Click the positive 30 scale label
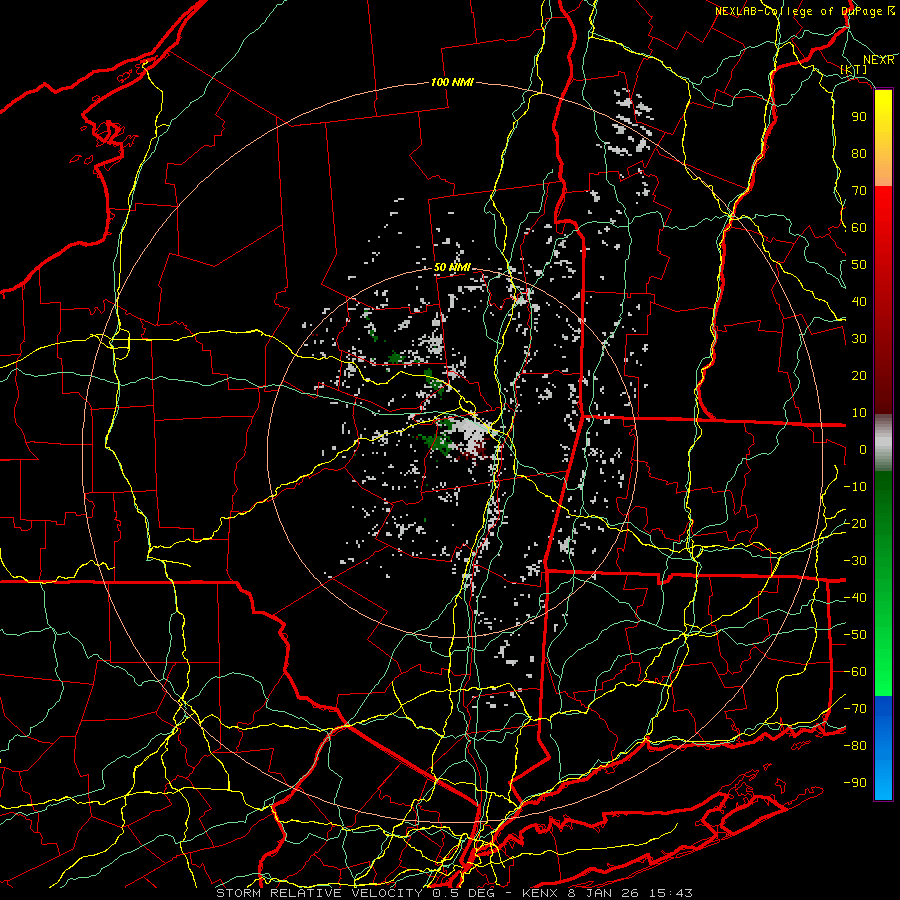This screenshot has width=900, height=900. point(859,339)
